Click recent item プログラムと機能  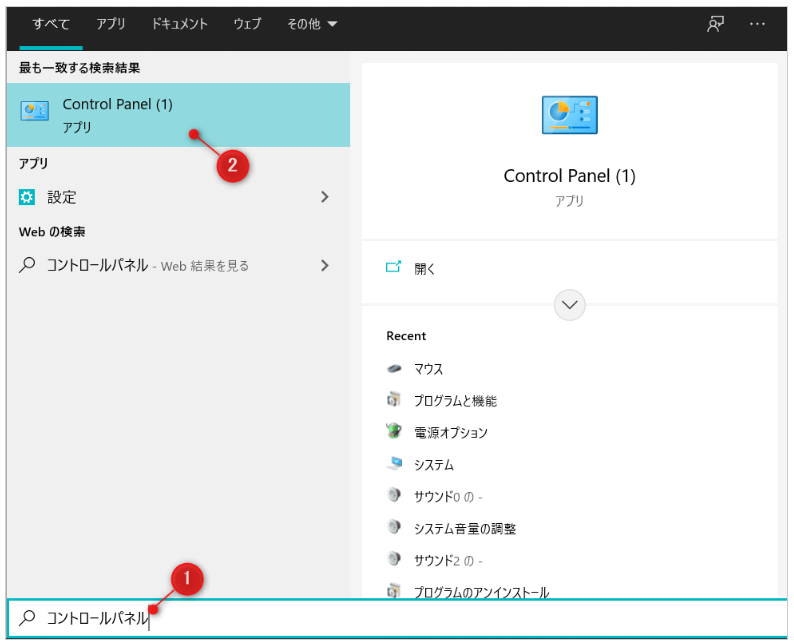(x=455, y=401)
